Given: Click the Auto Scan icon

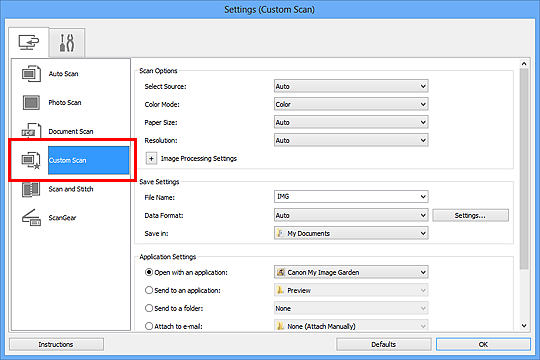Looking at the screenshot, I should click(31, 73).
